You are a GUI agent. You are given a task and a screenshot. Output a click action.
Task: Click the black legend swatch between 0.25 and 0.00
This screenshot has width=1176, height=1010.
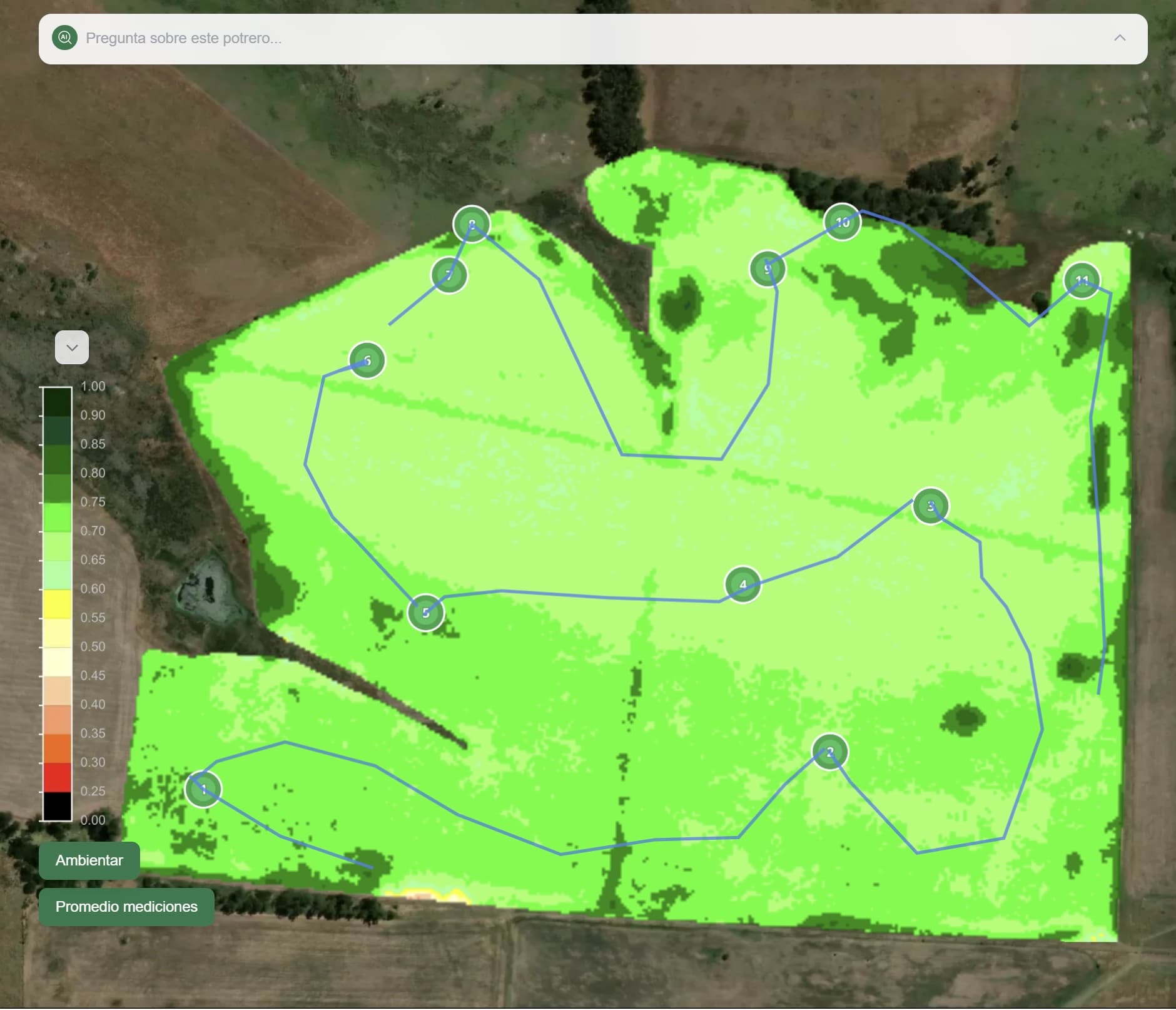click(57, 806)
